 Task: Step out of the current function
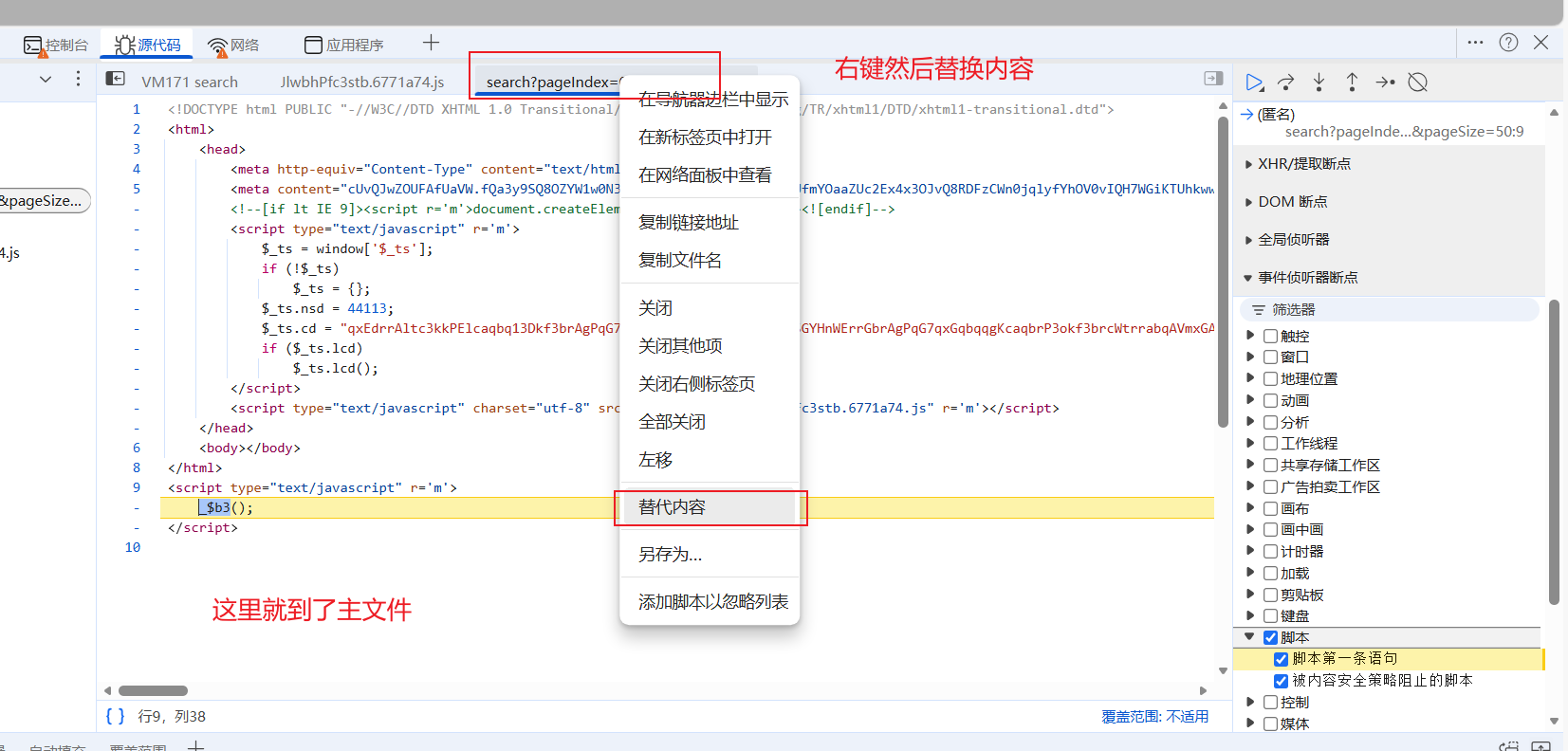pyautogui.click(x=1352, y=82)
